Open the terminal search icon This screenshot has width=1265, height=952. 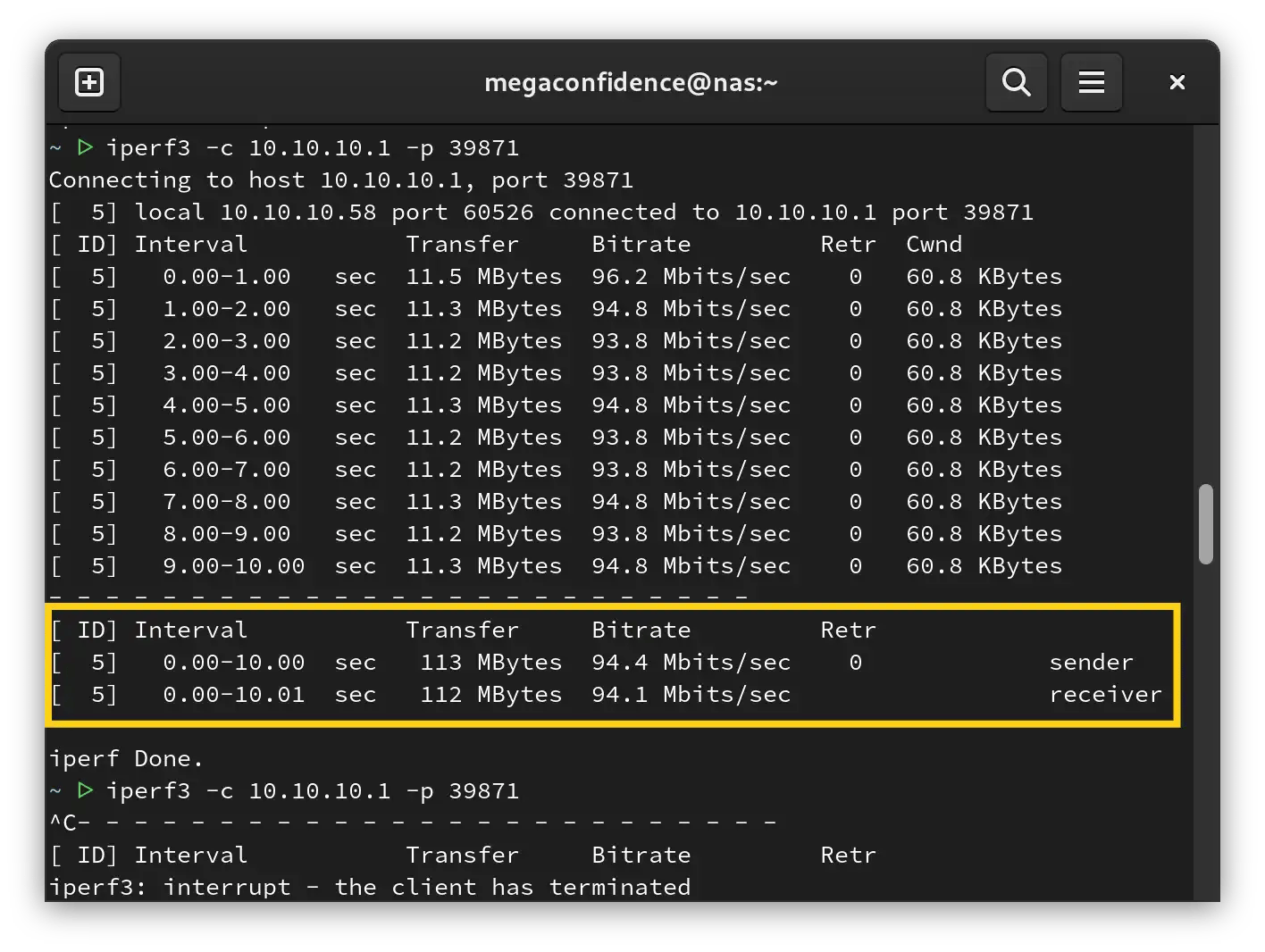pos(1017,82)
